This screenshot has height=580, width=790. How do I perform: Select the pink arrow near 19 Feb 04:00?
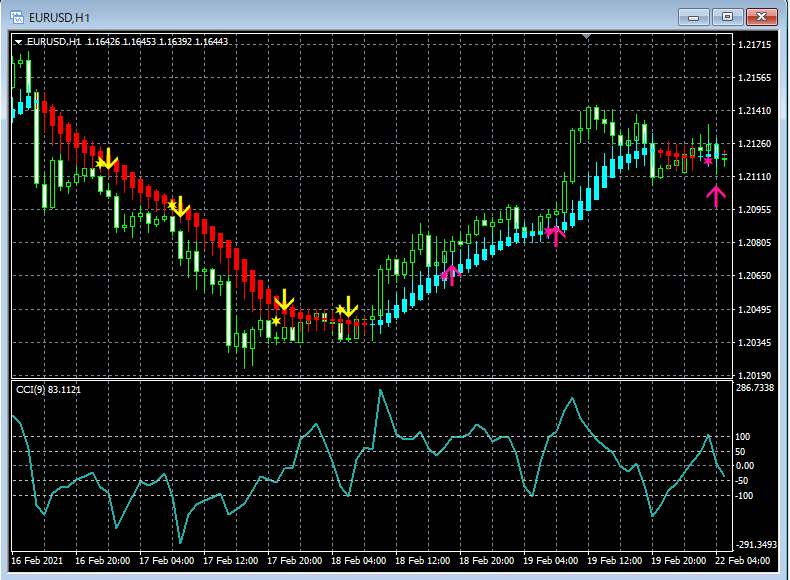click(555, 235)
